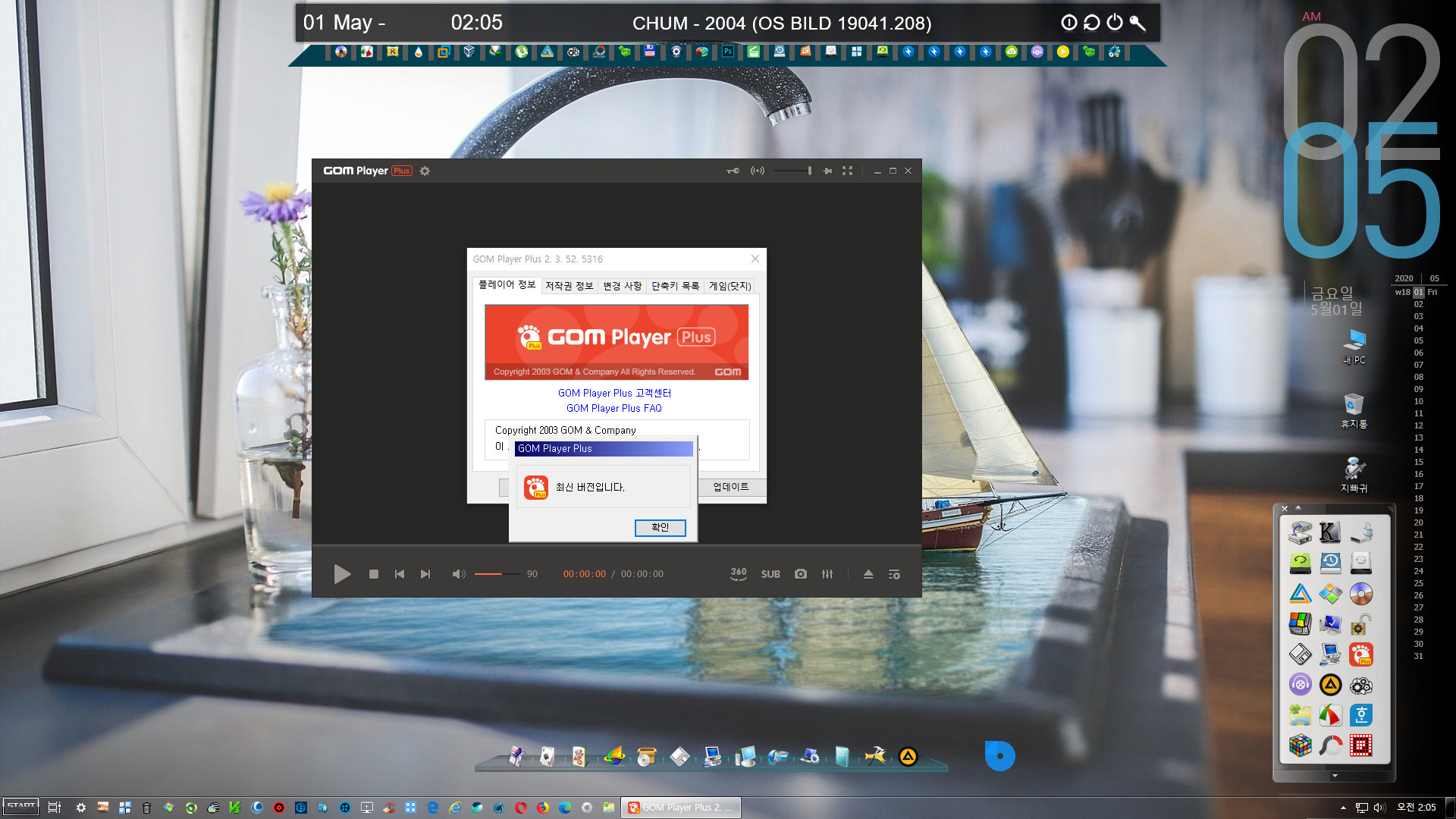The height and width of the screenshot is (819, 1456).
Task: Click the Rubik's cube icon in launcher panel
Action: pos(1300,746)
